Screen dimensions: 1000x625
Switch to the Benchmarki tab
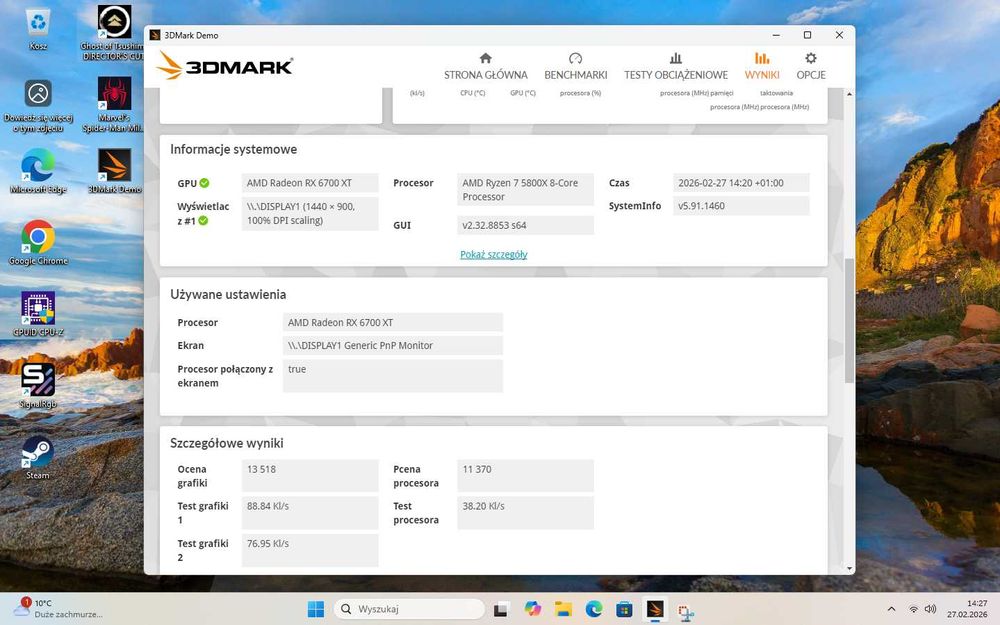pyautogui.click(x=575, y=66)
